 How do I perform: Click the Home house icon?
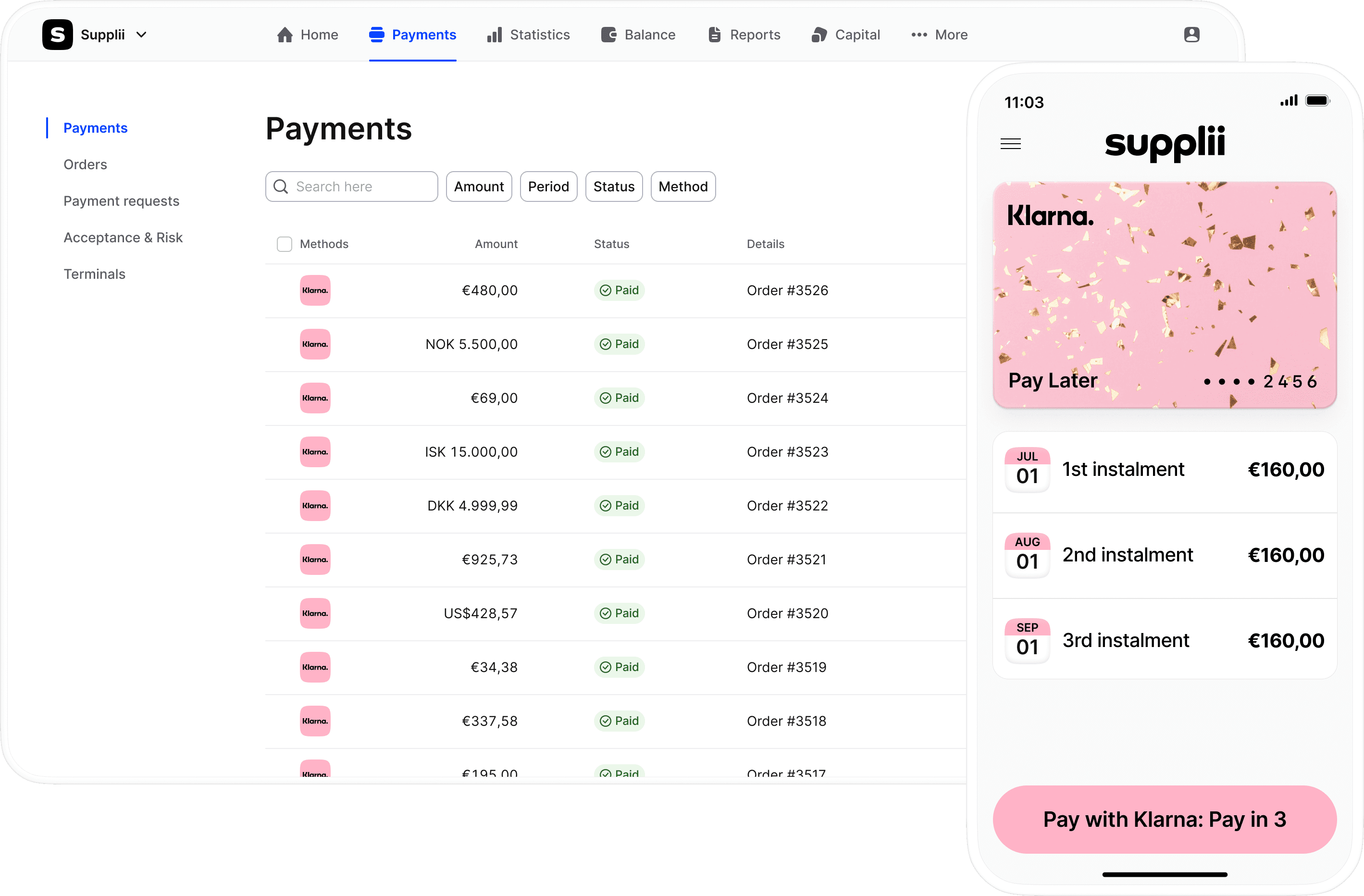click(x=285, y=35)
